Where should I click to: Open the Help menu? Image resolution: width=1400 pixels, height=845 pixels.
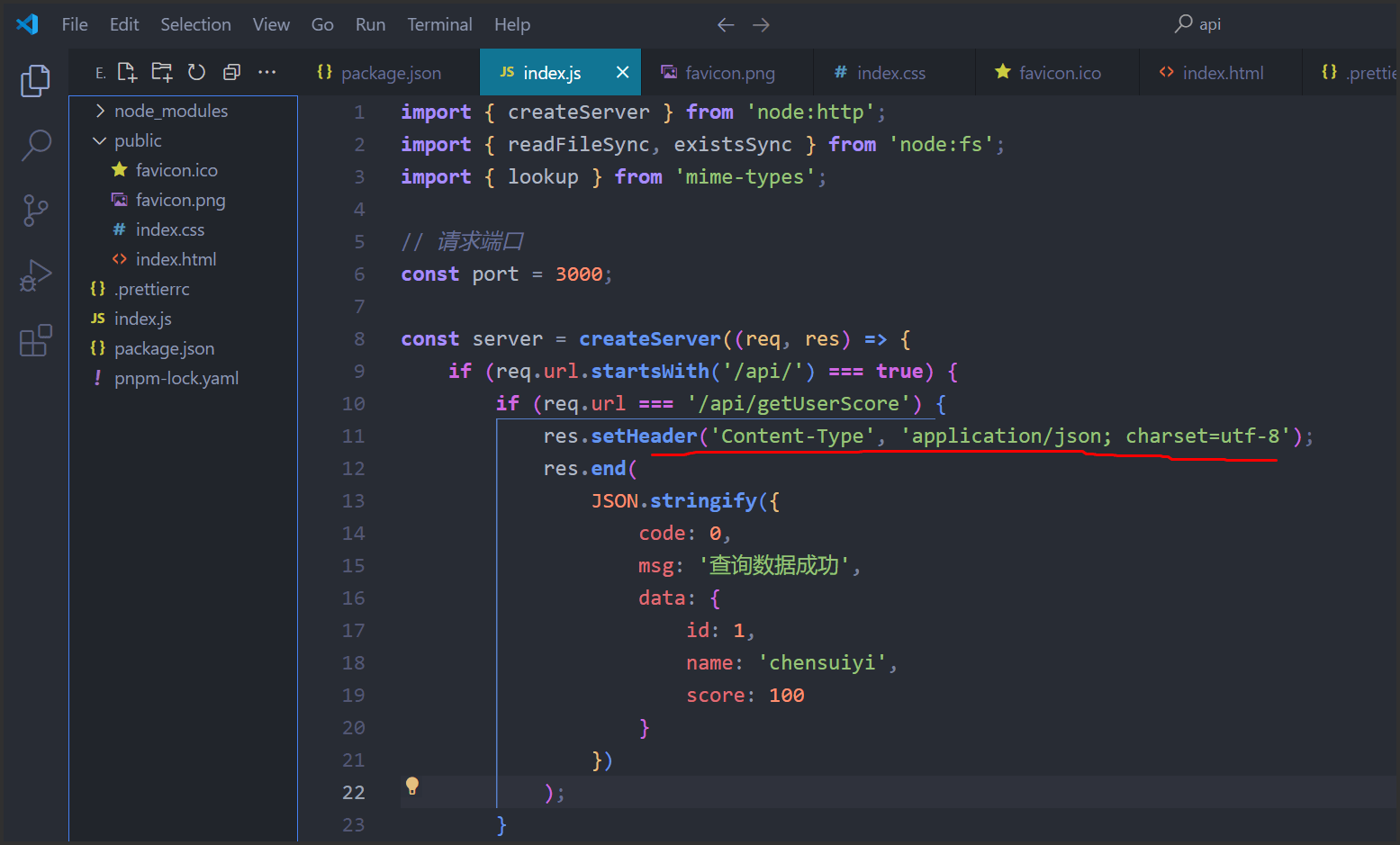click(x=512, y=24)
